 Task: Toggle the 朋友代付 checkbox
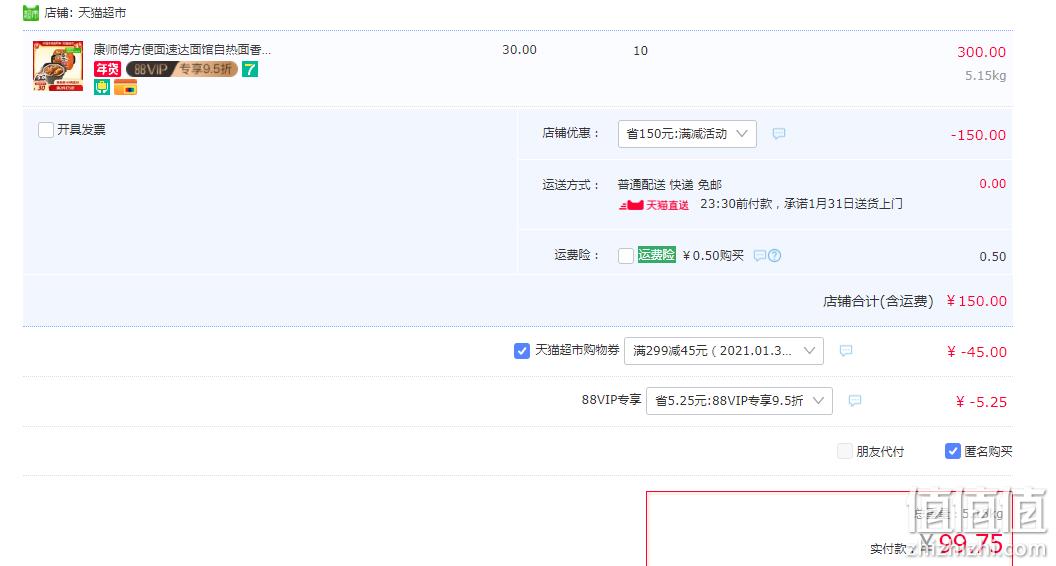[x=845, y=451]
